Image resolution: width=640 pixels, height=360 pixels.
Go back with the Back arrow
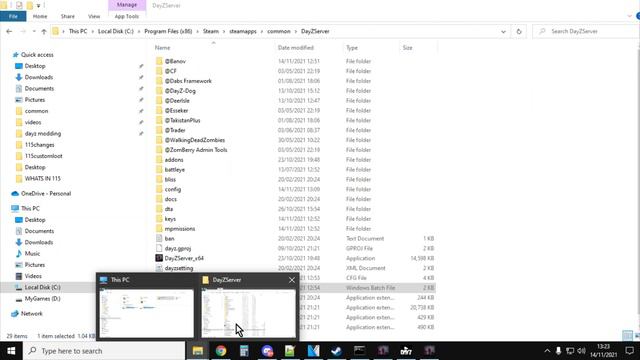coord(9,31)
